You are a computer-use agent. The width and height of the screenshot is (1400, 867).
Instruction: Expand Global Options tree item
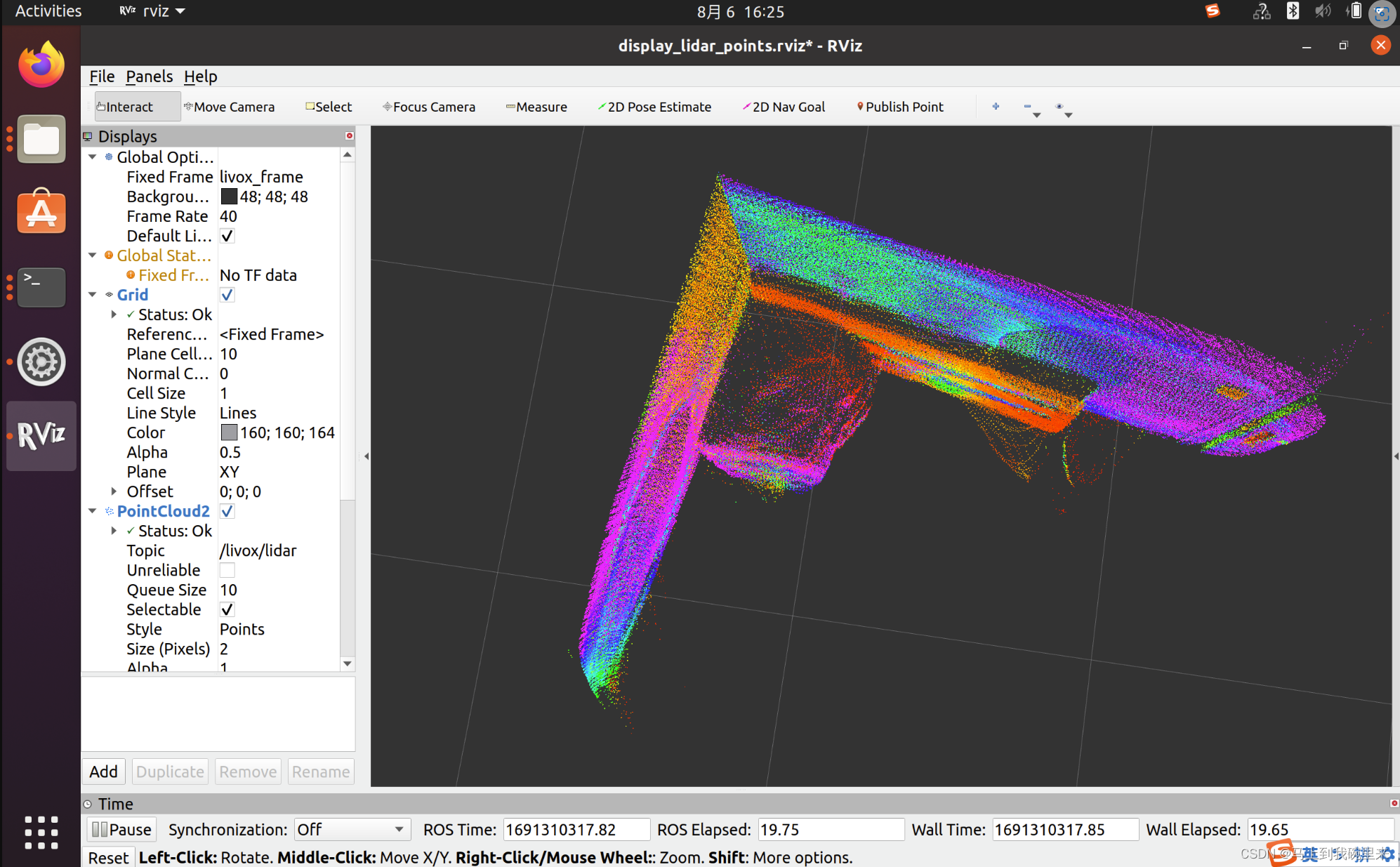tap(92, 157)
